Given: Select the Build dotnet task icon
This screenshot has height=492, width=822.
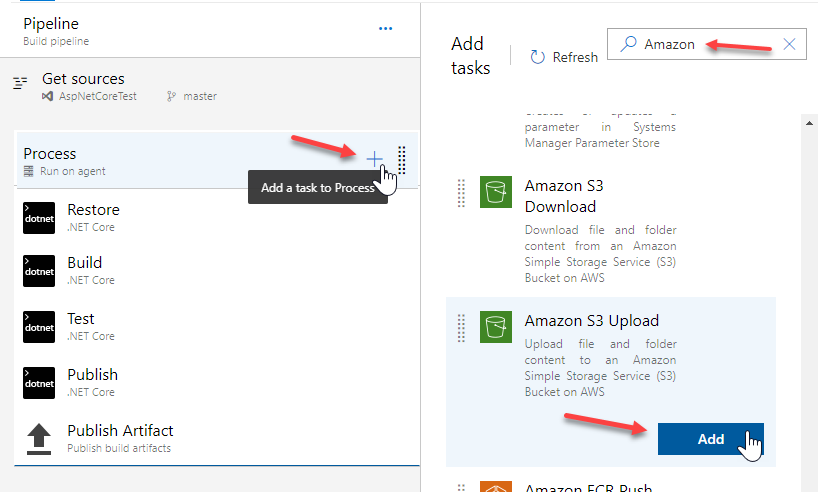Looking at the screenshot, I should click(39, 271).
